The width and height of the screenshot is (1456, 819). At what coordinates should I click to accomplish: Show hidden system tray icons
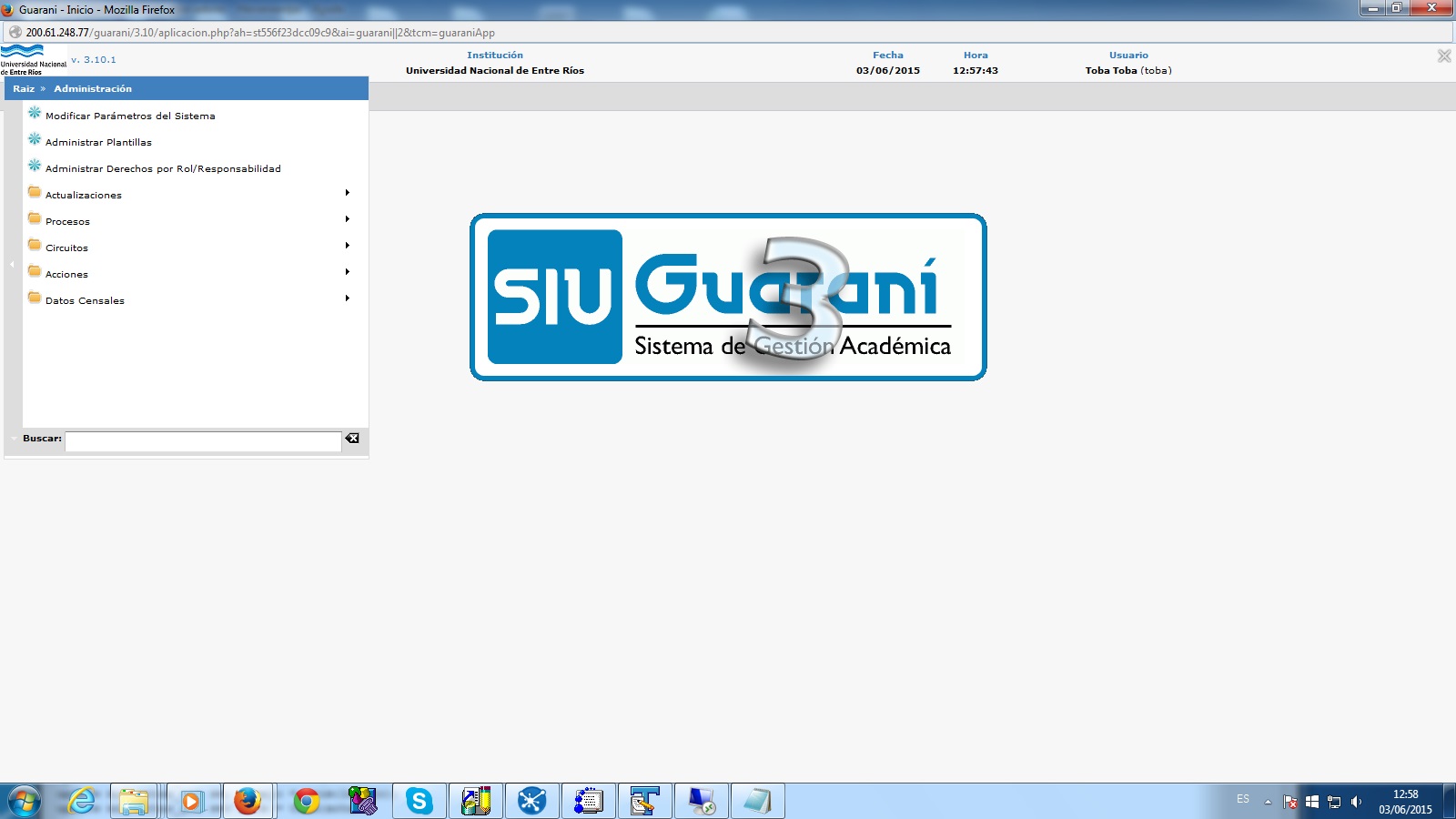[x=1268, y=802]
